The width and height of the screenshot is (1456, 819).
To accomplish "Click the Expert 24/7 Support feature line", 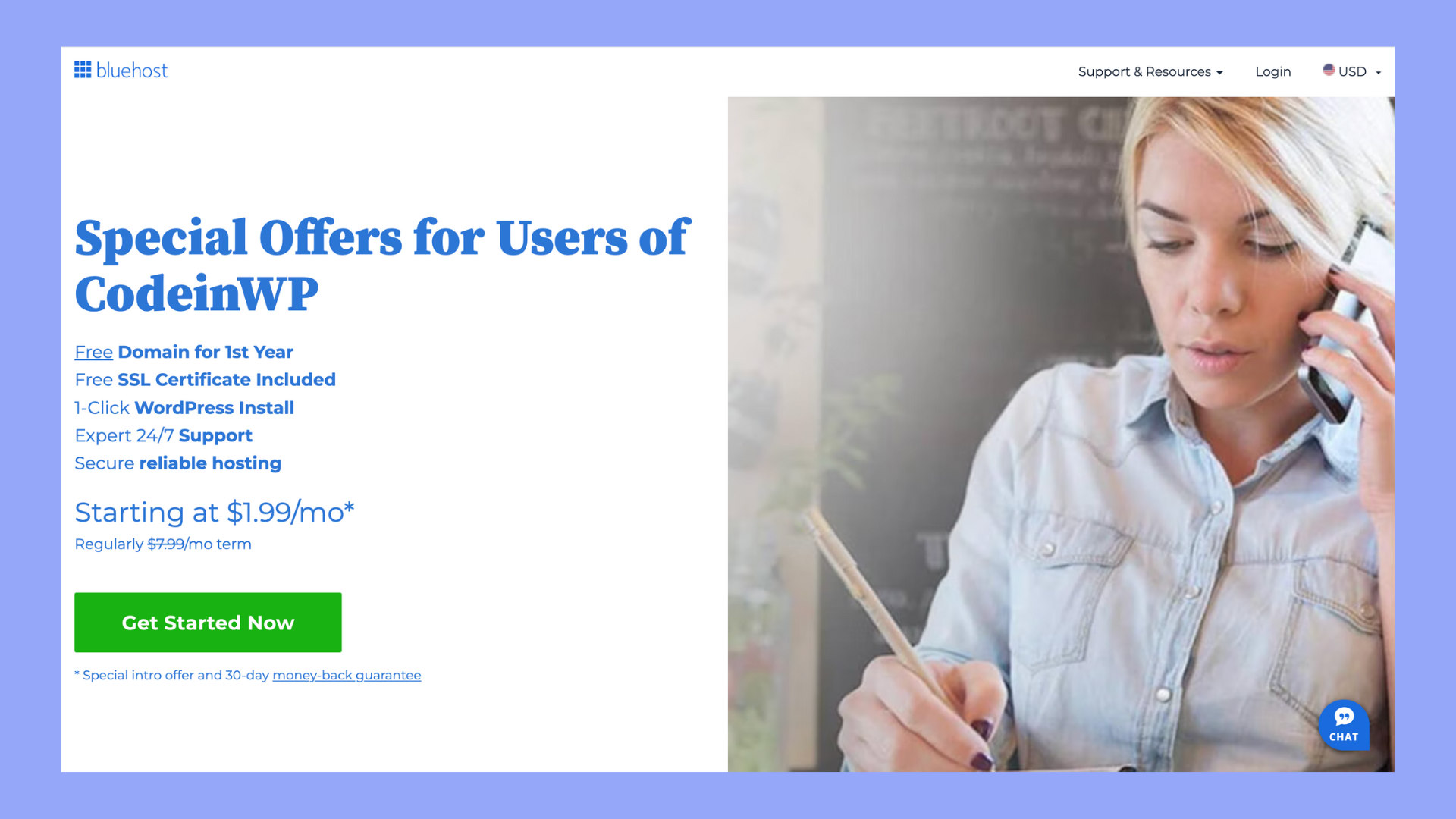I will click(163, 435).
